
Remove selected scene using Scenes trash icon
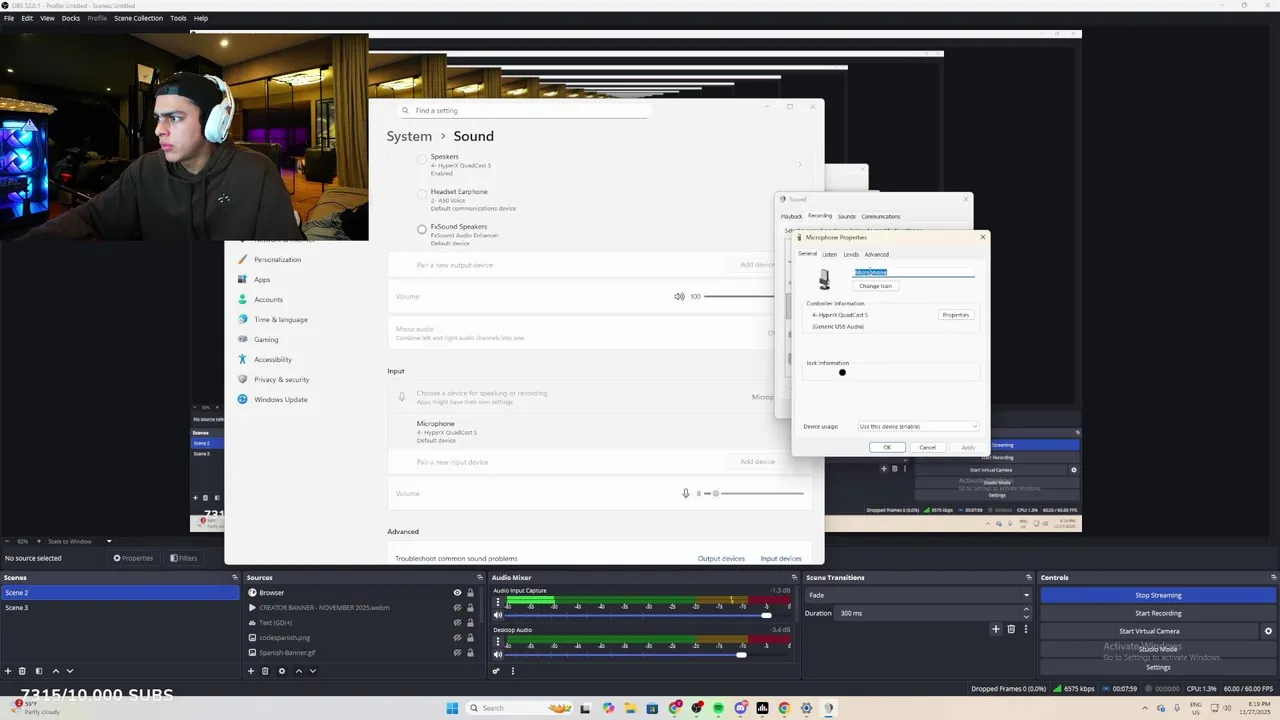pyautogui.click(x=22, y=671)
